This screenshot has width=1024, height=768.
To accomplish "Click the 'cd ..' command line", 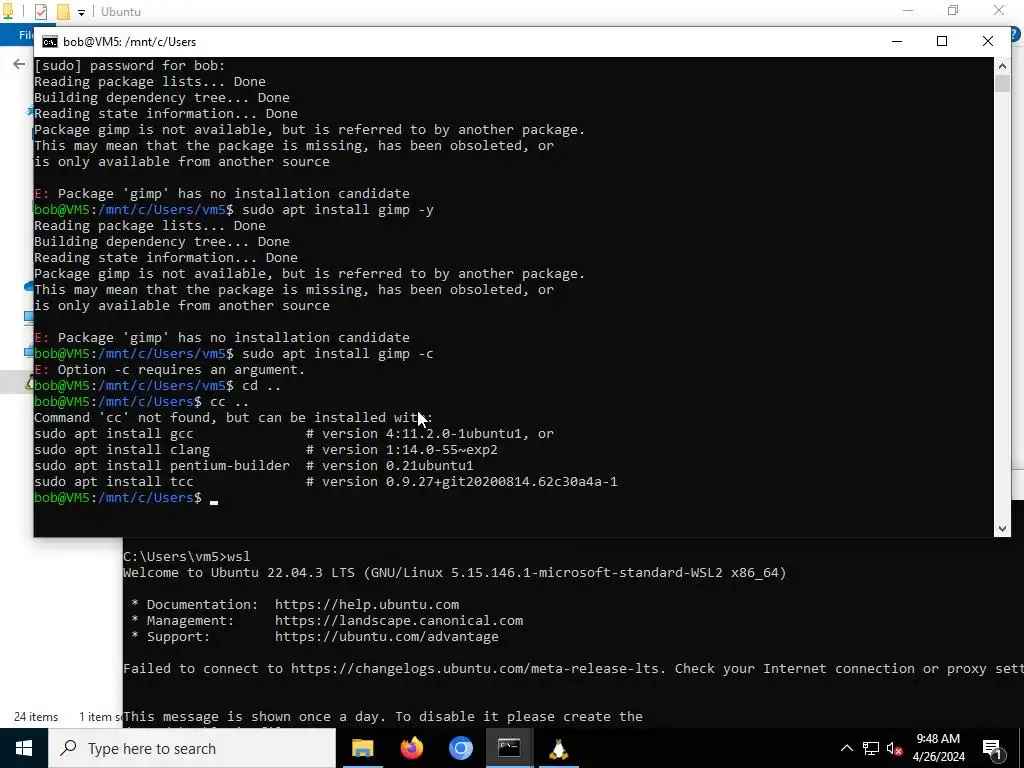I will [261, 386].
